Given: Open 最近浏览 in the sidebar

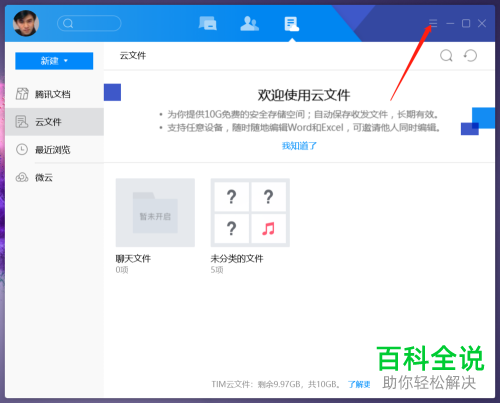Looking at the screenshot, I should click(54, 149).
